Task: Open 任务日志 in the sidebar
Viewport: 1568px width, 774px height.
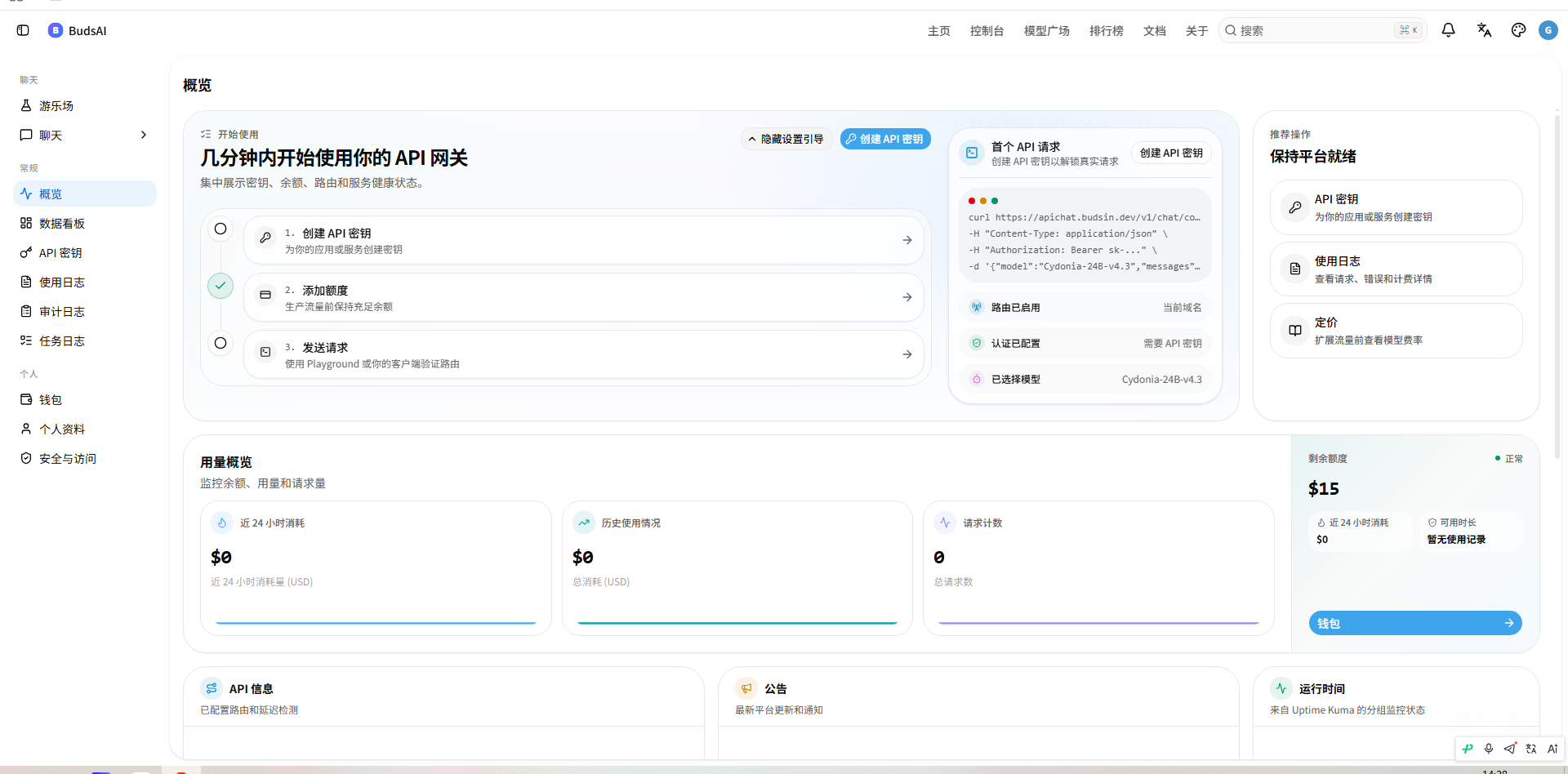Action: click(x=85, y=340)
